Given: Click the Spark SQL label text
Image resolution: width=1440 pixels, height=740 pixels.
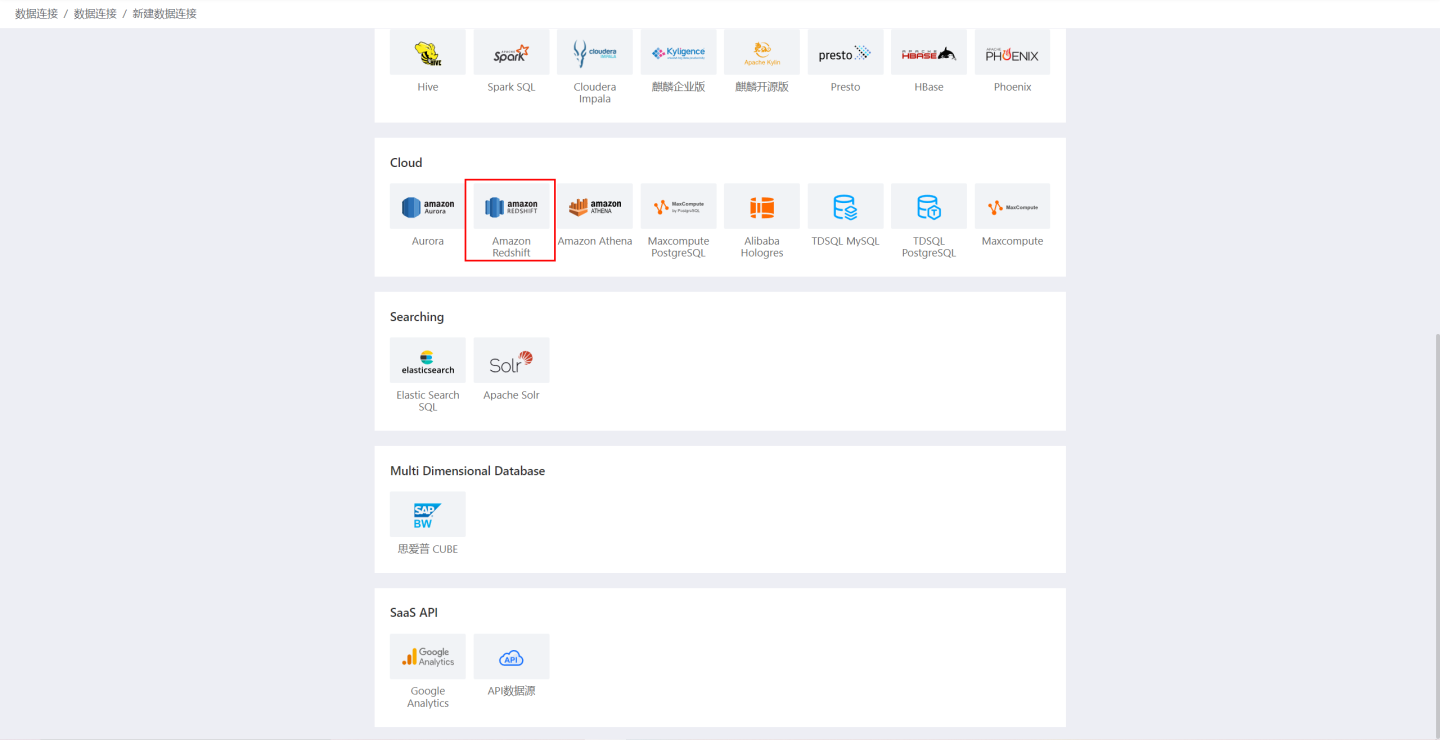Looking at the screenshot, I should tap(511, 87).
